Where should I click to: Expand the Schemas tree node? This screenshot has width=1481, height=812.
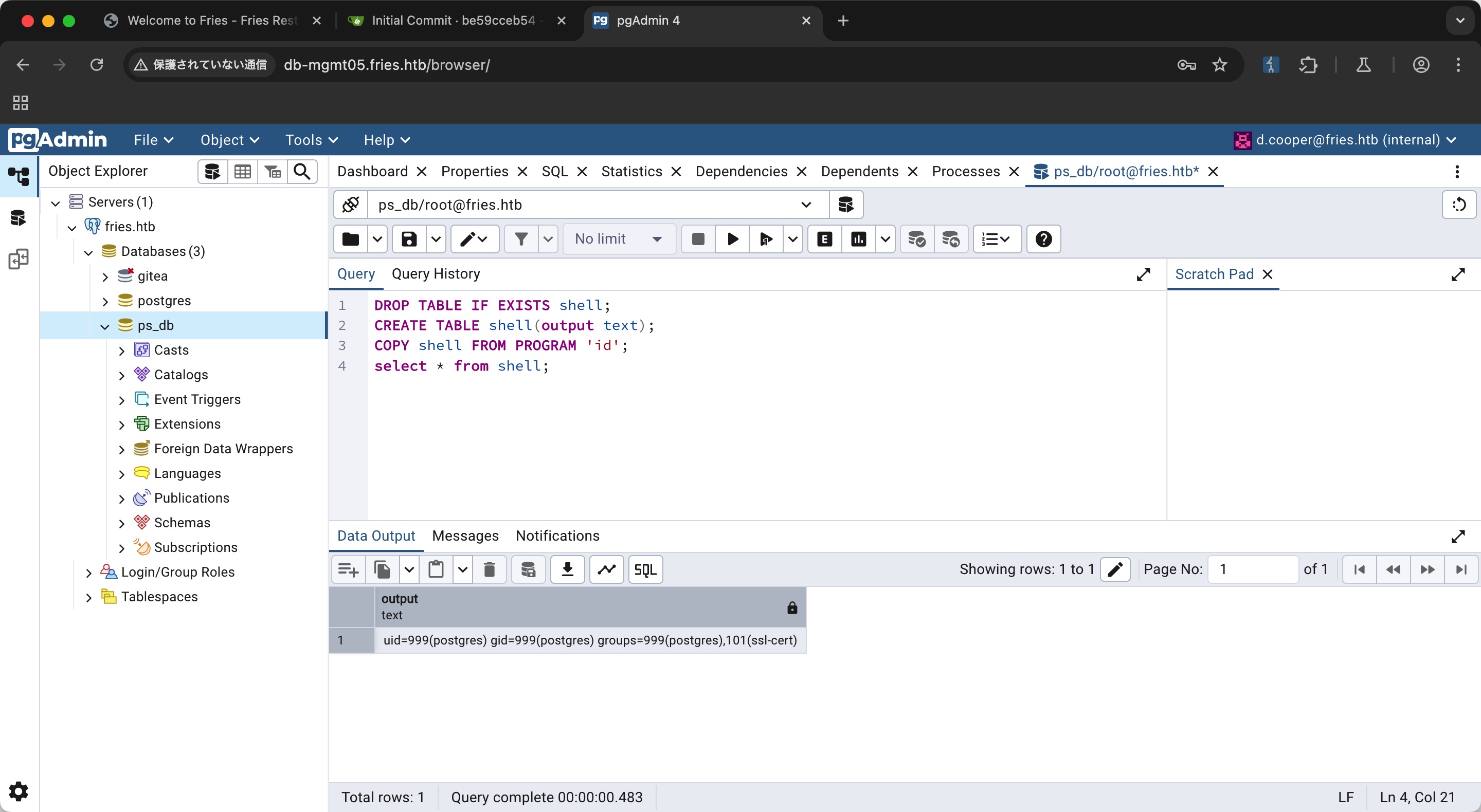click(121, 523)
